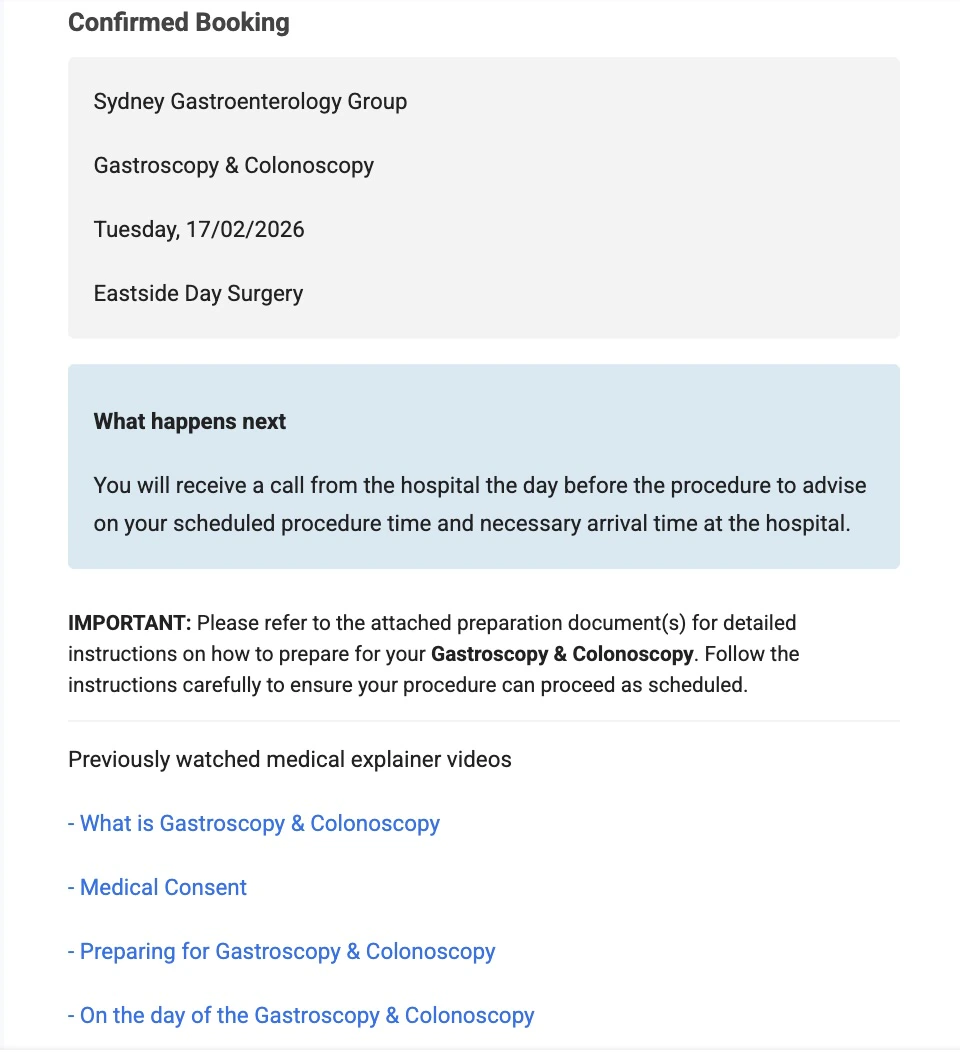
Task: Click the hospital call instructions paragraph
Action: point(479,504)
